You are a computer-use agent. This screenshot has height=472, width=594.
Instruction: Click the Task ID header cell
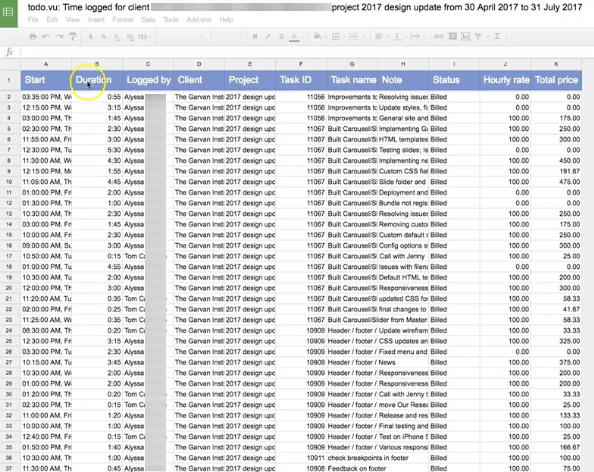pos(301,80)
